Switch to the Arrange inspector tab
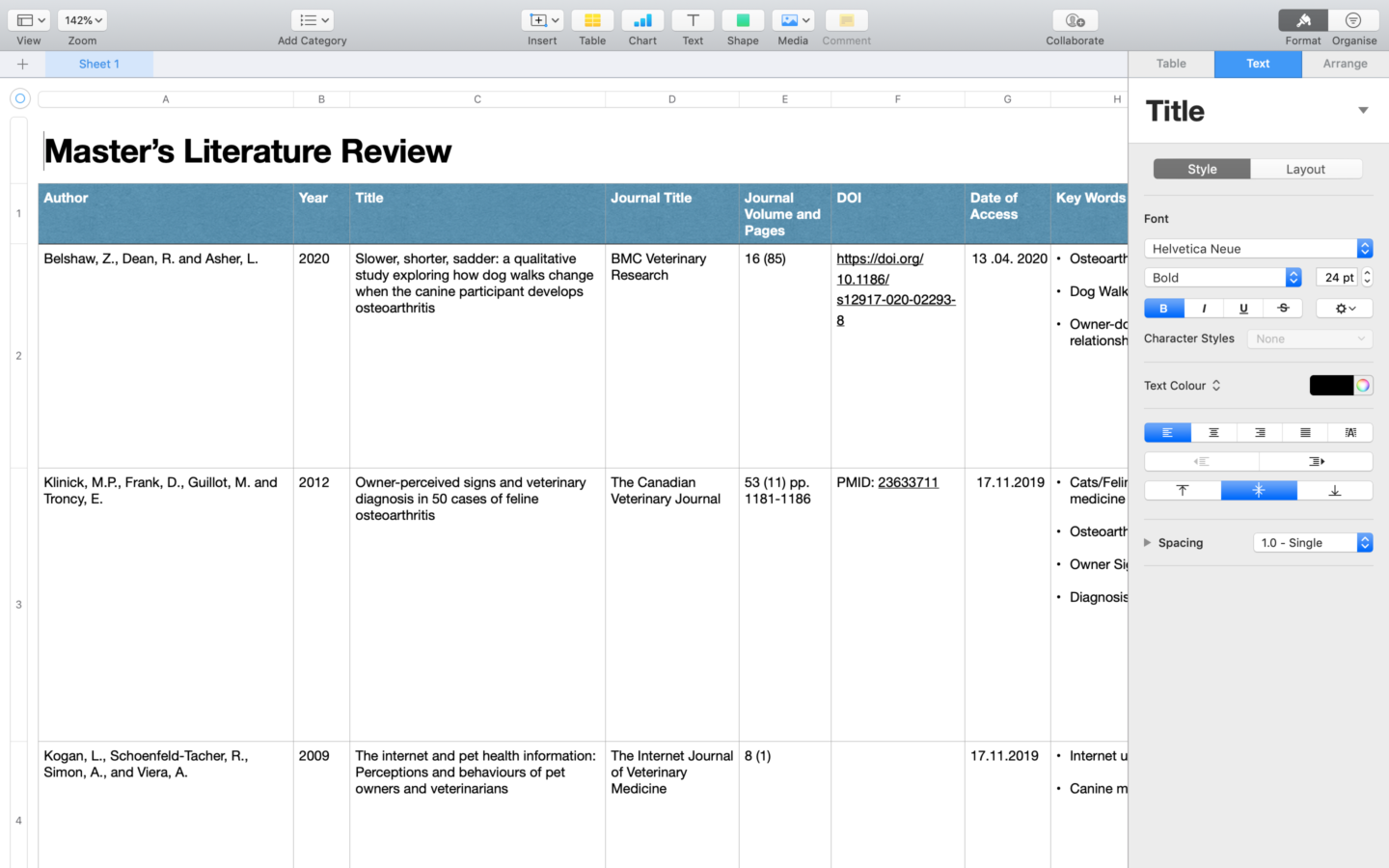Screen dimensions: 1389x868 pos(1345,64)
